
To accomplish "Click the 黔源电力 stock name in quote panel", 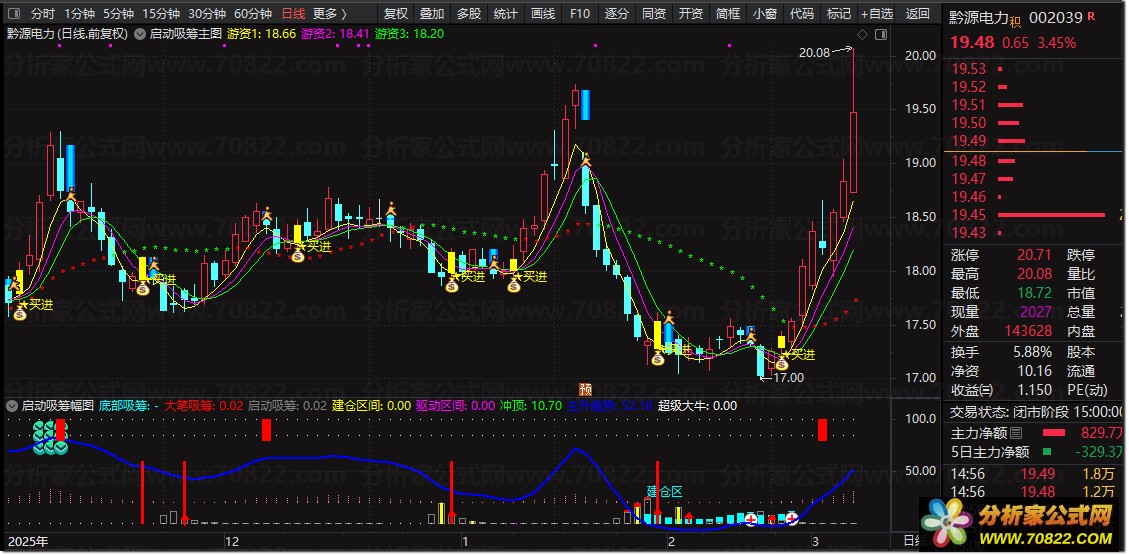I will [979, 18].
